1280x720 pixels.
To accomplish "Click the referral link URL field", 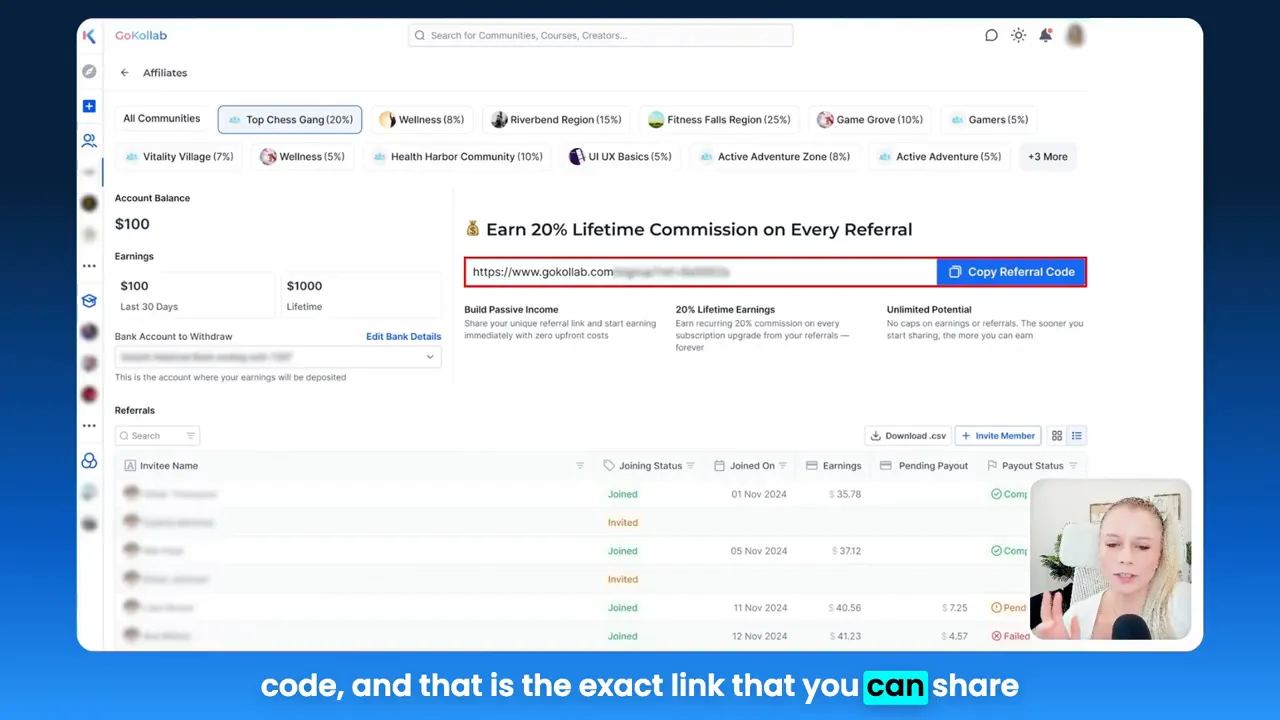I will click(x=701, y=272).
